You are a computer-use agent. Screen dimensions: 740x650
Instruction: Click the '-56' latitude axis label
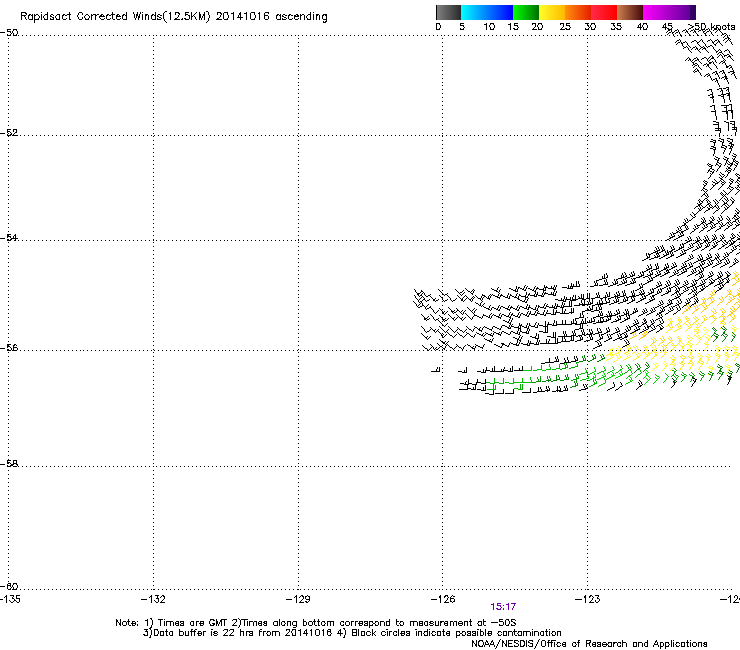[x=9, y=347]
